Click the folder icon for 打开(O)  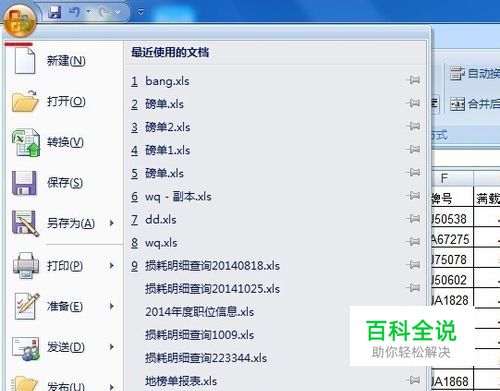25,101
